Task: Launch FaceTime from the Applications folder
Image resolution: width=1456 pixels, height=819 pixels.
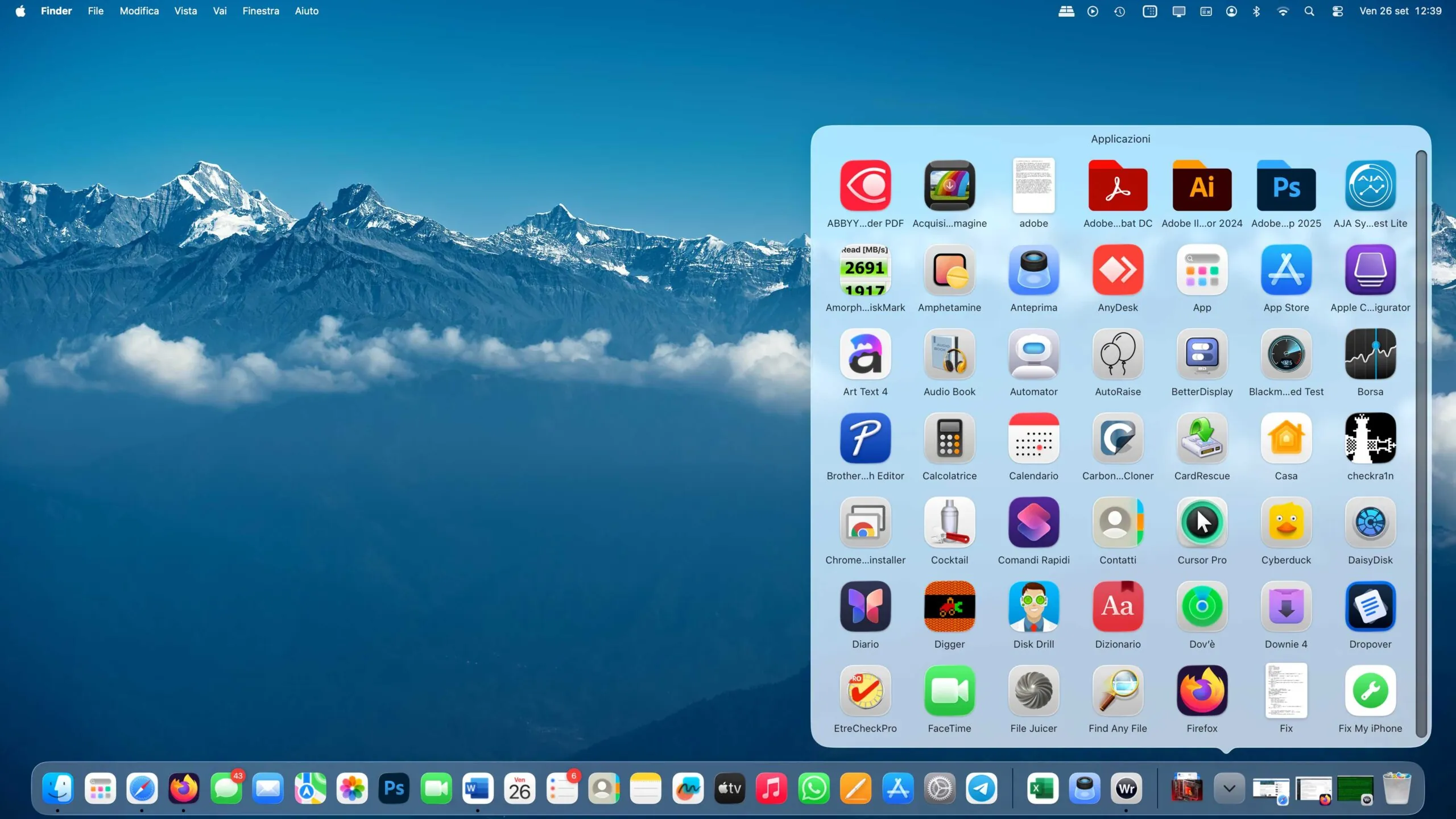Action: point(949,691)
